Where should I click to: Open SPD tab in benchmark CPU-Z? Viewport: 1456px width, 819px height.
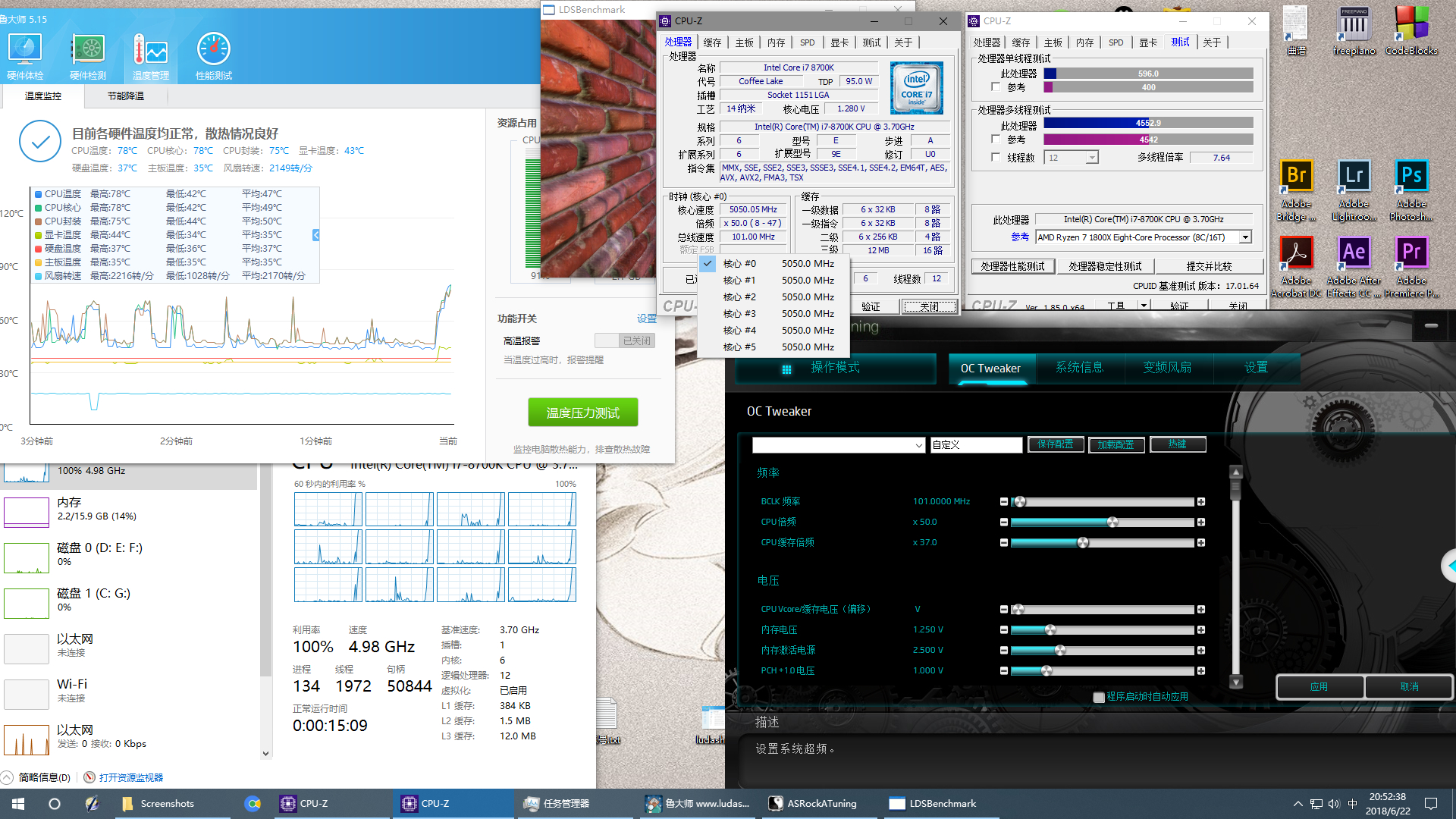1116,42
